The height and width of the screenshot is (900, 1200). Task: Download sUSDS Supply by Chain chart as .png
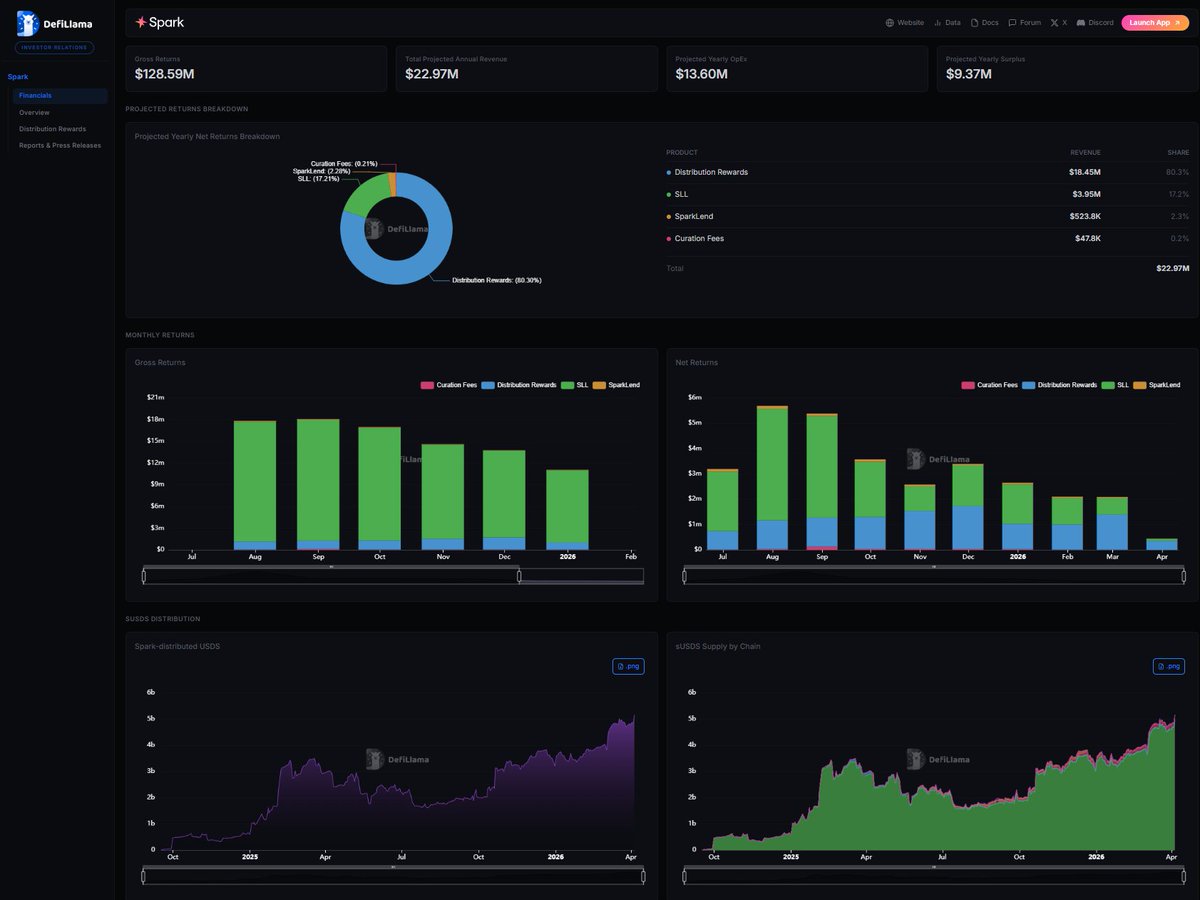tap(1168, 666)
